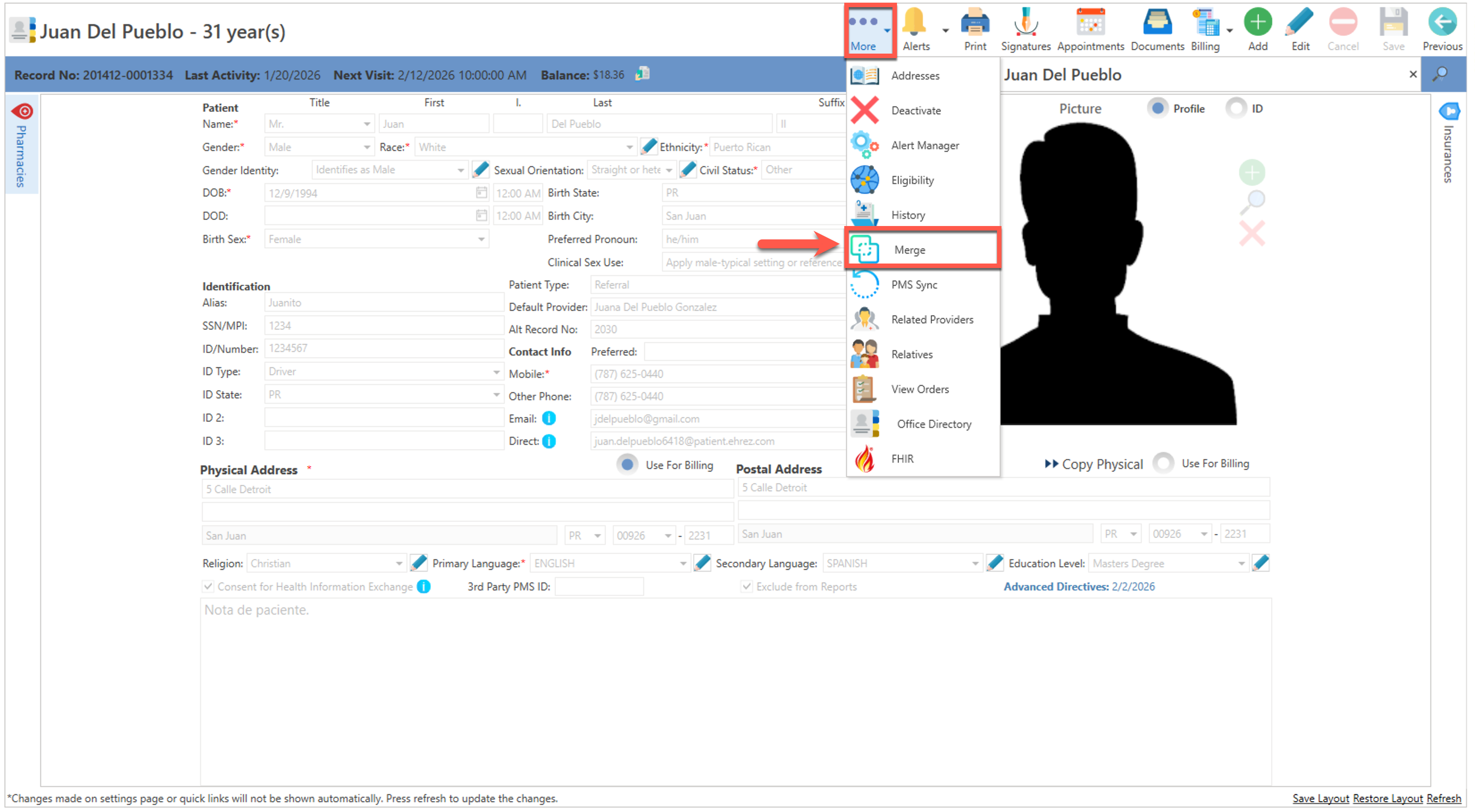This screenshot has height=812, width=1475.
Task: Select the ID picture radio button
Action: click(1236, 108)
